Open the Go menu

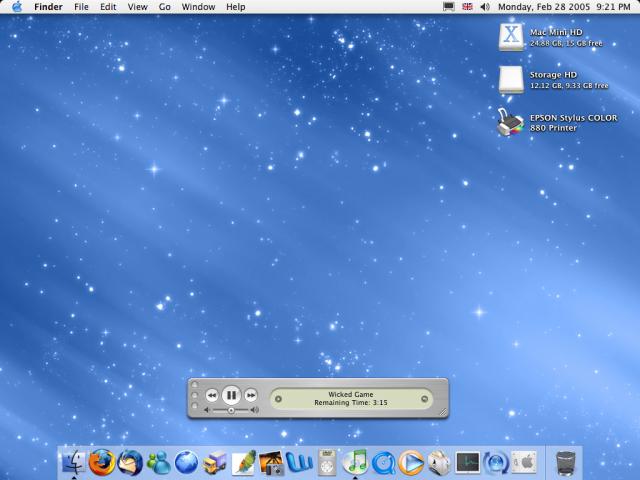(164, 7)
